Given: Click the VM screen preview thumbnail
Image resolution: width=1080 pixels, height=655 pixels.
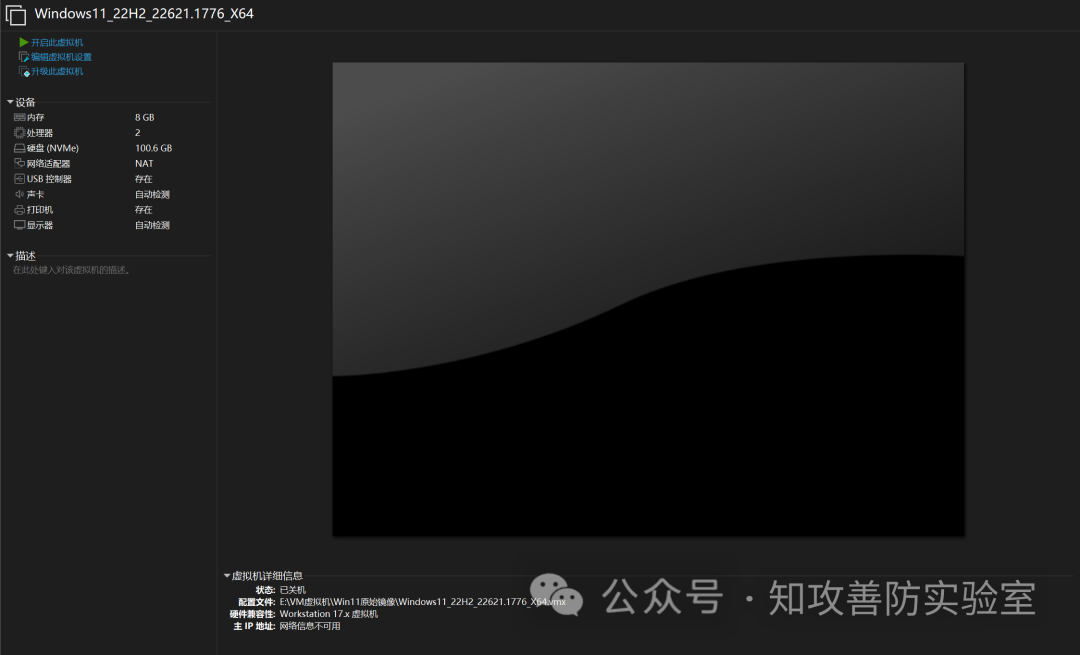Looking at the screenshot, I should pyautogui.click(x=648, y=299).
